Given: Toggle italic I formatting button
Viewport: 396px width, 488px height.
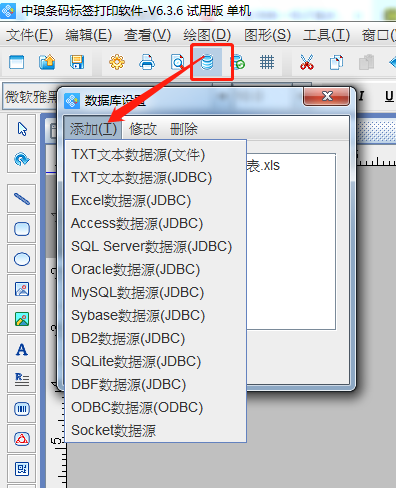Looking at the screenshot, I should (361, 97).
